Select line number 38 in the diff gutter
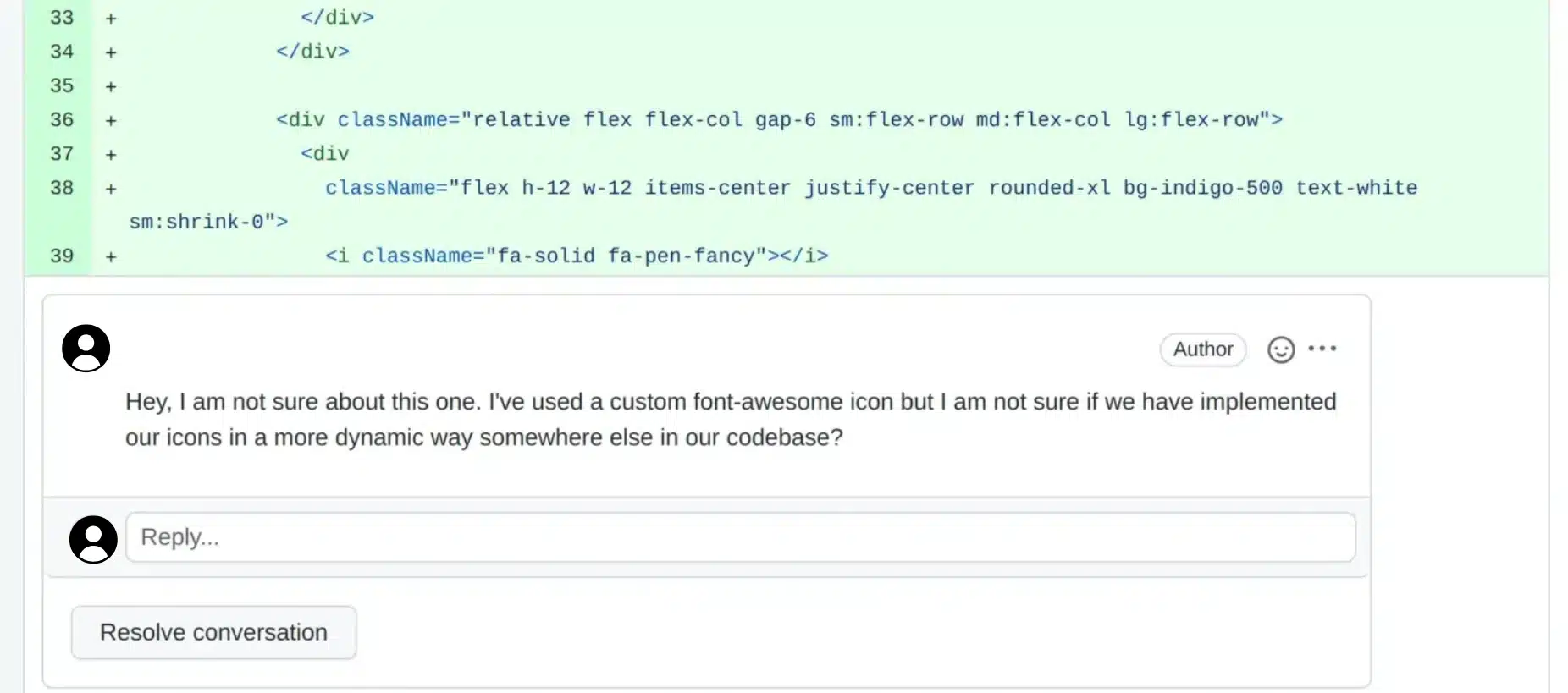This screenshot has width=1568, height=693. 62,188
